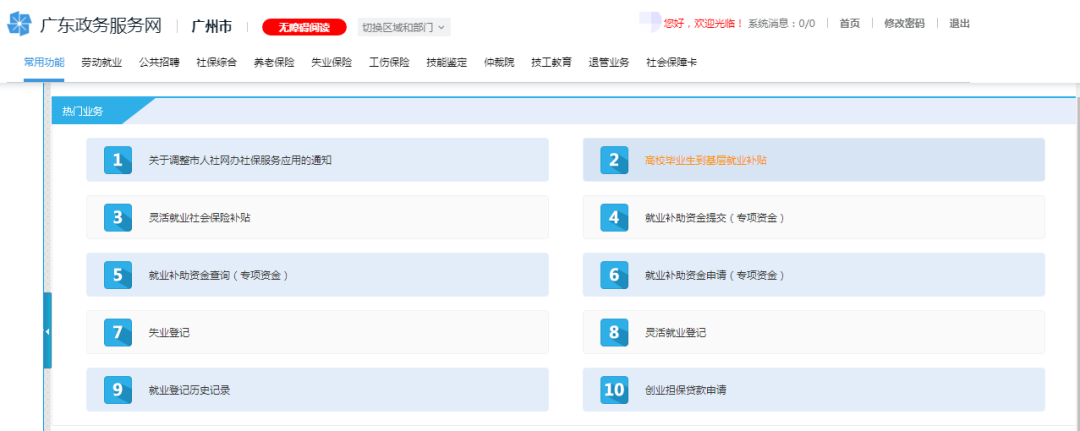Collapse the left sidebar arrow handle
This screenshot has height=431, width=1080.
(47, 331)
